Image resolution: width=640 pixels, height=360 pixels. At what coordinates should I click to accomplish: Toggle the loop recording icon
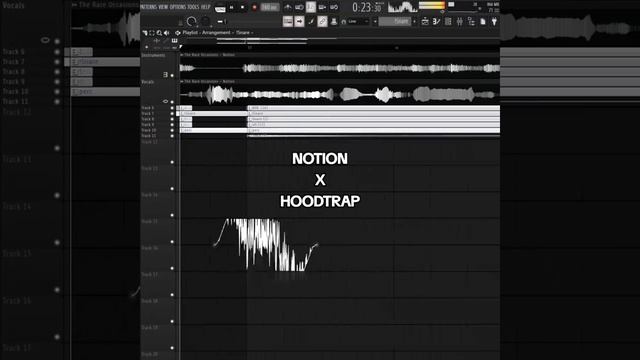tap(334, 7)
